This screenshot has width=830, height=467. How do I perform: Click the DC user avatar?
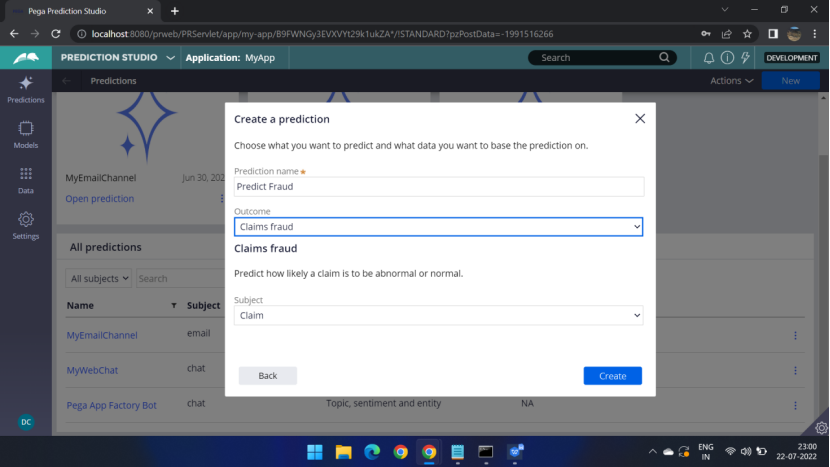[x=26, y=422]
